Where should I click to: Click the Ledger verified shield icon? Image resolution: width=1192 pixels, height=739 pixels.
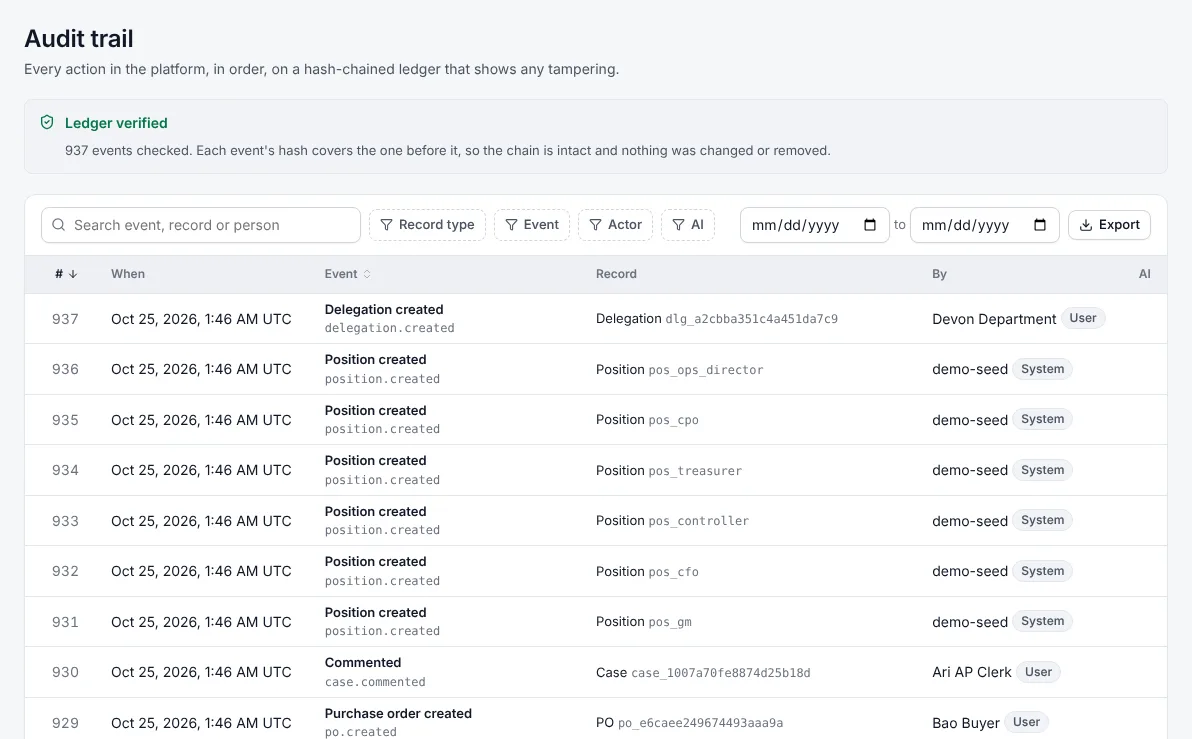pos(47,122)
